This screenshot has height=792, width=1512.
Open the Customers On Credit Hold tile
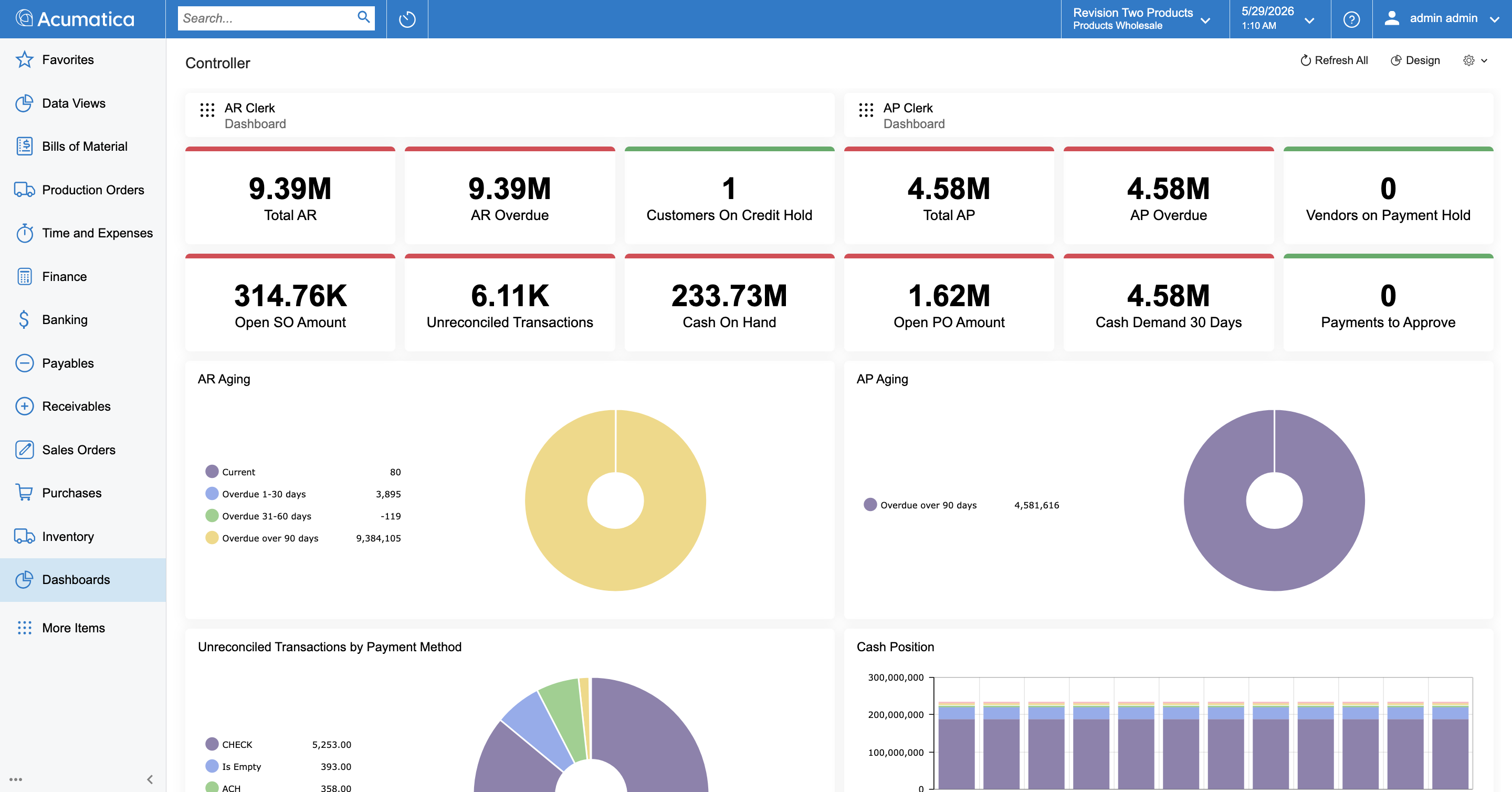point(730,195)
